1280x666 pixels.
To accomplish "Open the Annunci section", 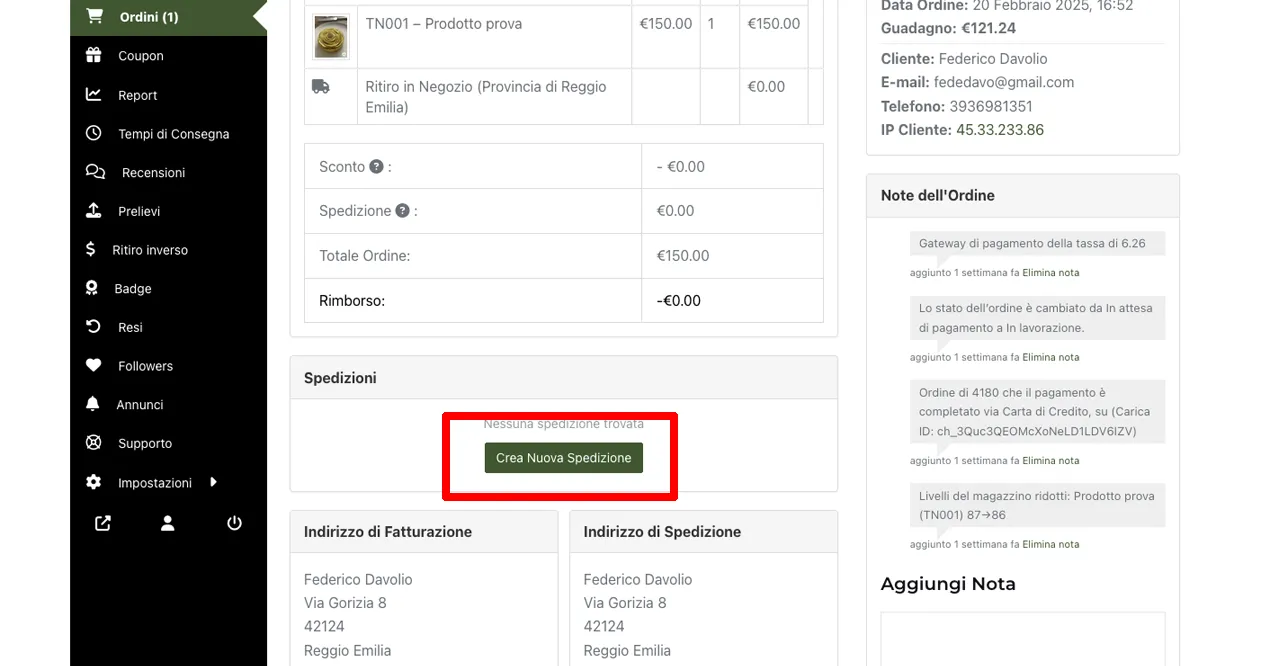I will click(140, 405).
